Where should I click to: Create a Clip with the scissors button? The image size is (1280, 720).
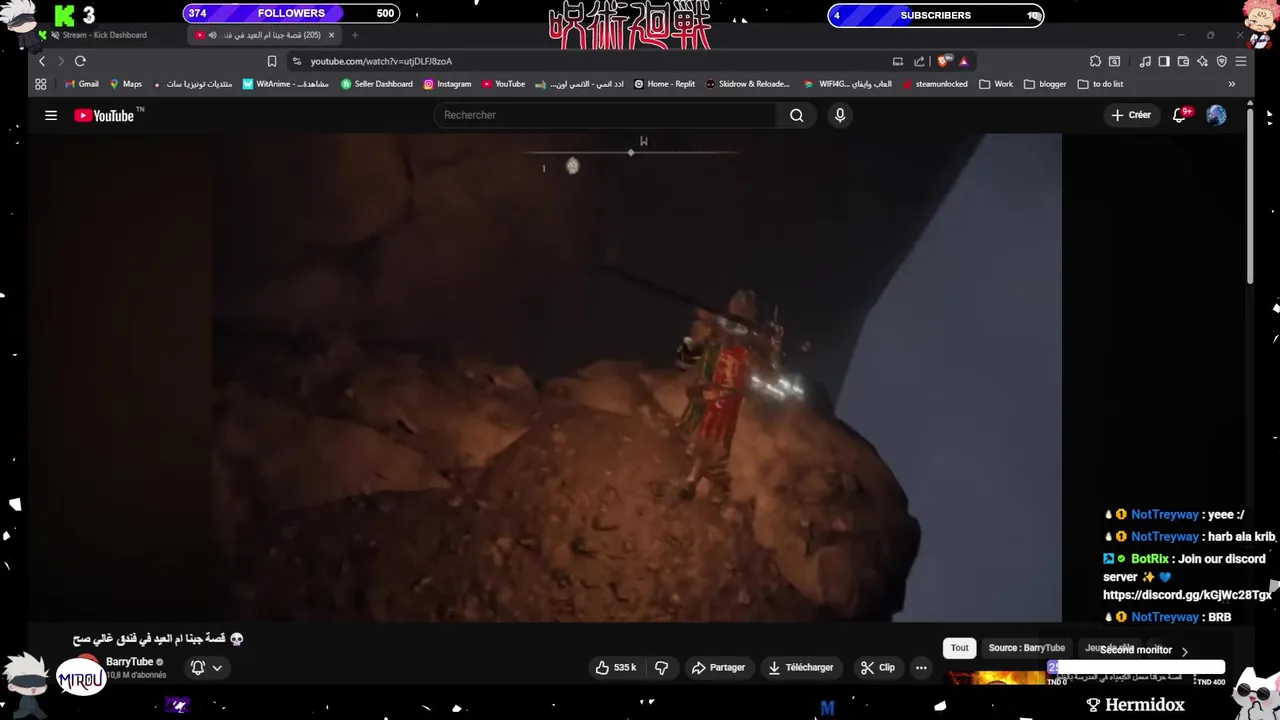[x=877, y=667]
